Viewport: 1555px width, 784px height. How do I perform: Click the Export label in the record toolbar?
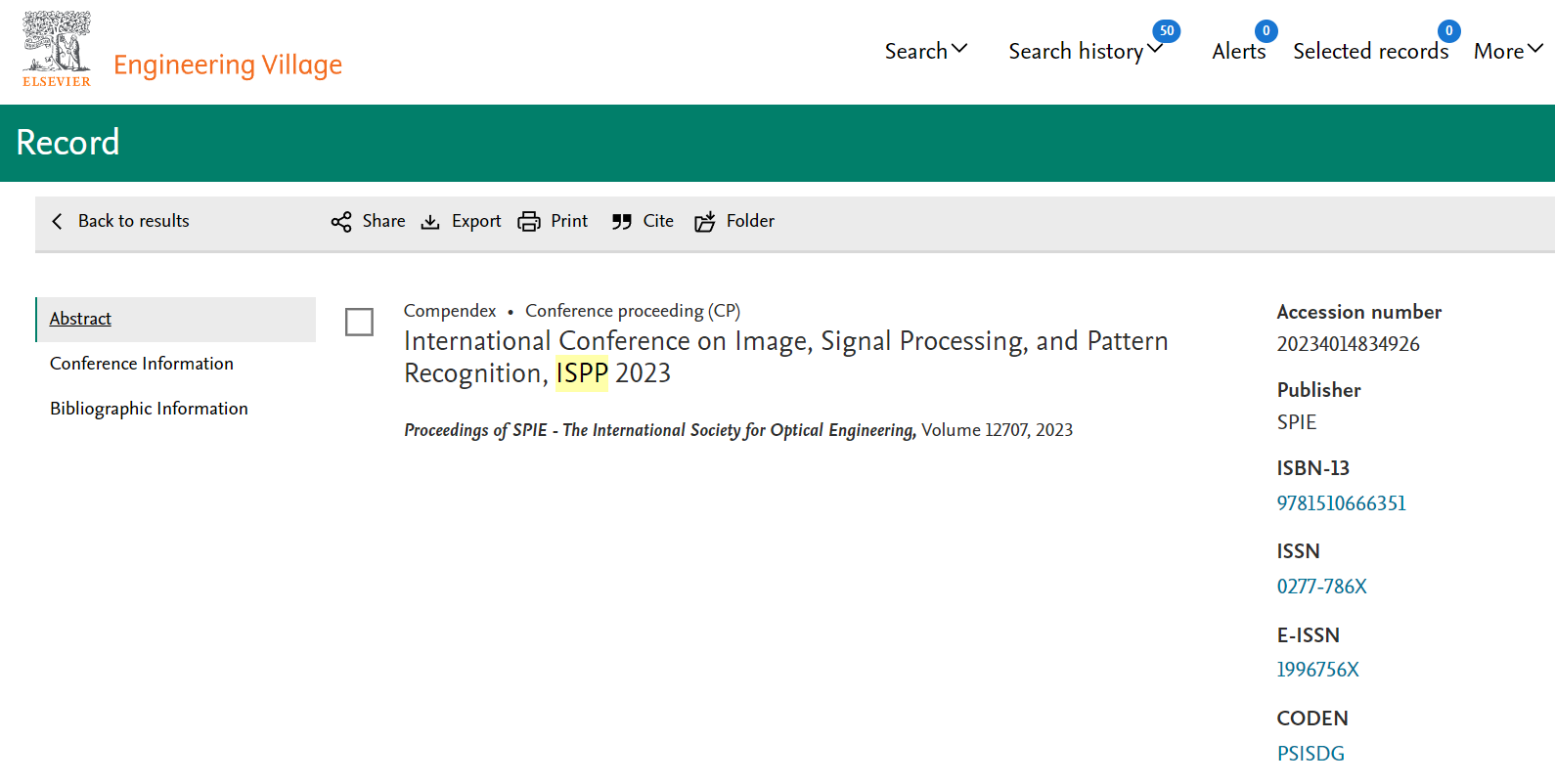476,221
